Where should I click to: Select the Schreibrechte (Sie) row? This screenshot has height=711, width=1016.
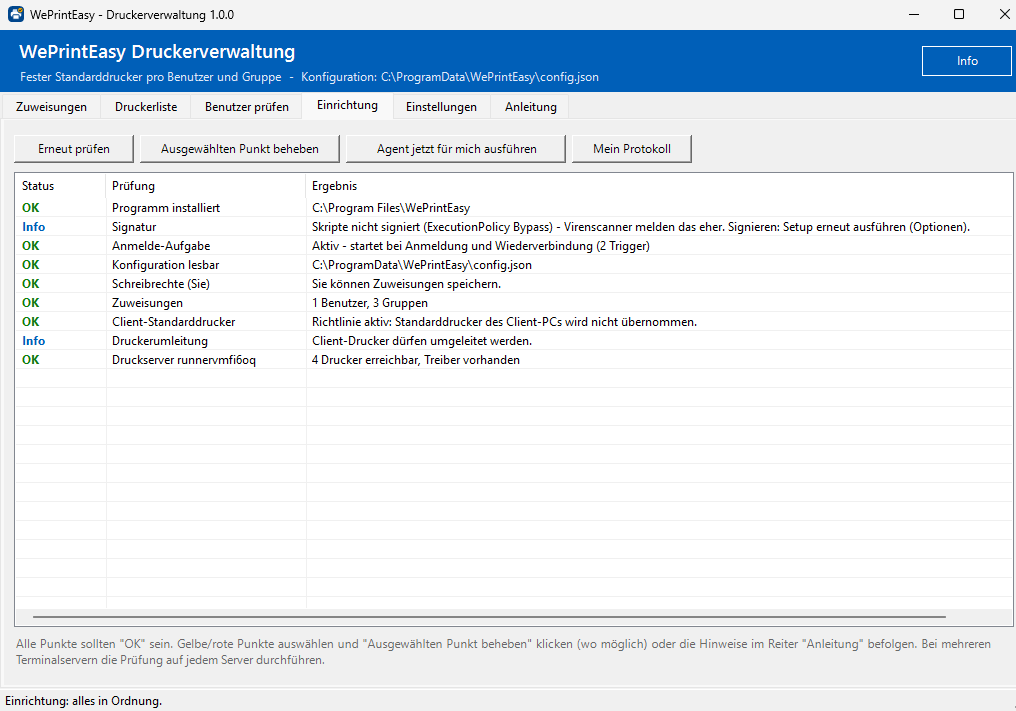[513, 284]
